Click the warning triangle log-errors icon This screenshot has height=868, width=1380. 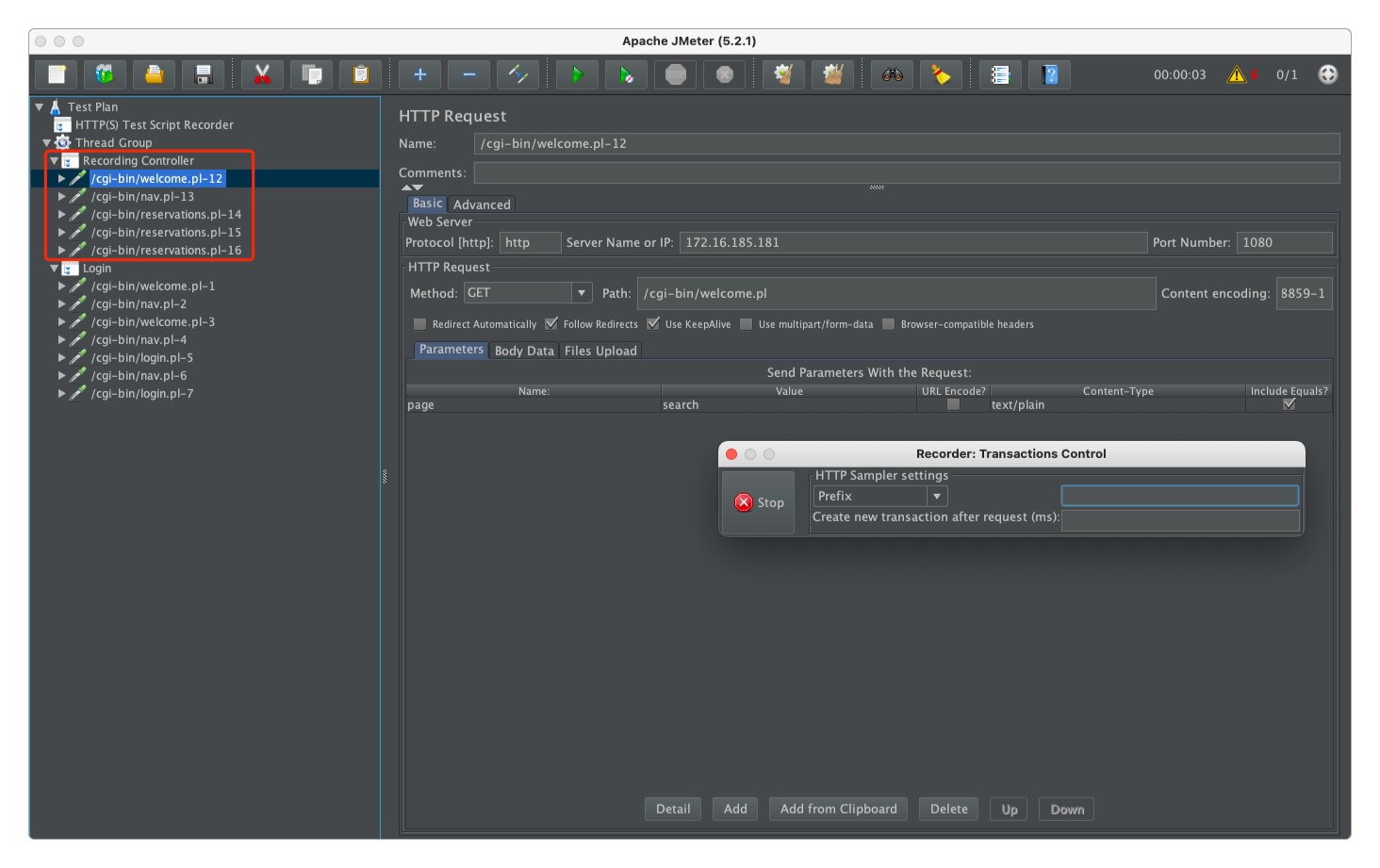pos(1237,74)
